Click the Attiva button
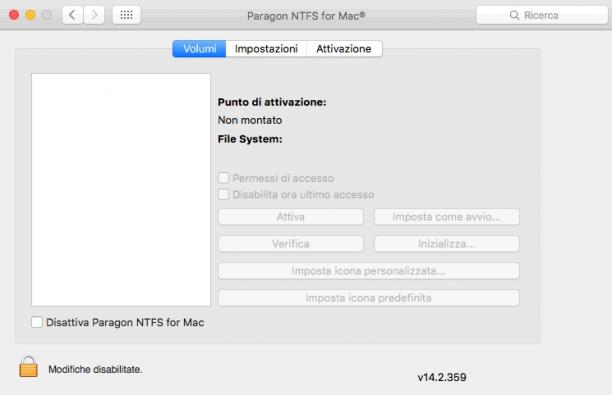This screenshot has height=395, width=612. (x=291, y=217)
